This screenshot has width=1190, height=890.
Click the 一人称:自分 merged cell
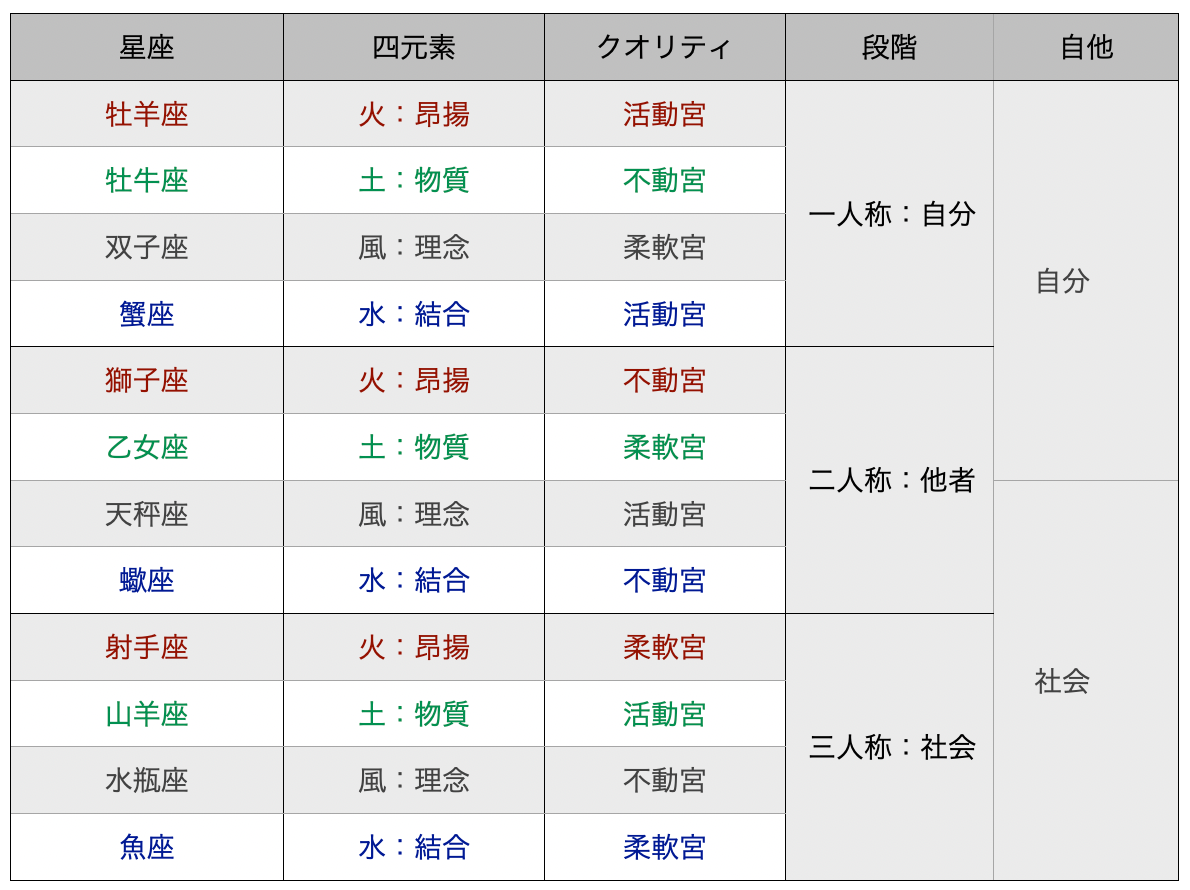(890, 214)
